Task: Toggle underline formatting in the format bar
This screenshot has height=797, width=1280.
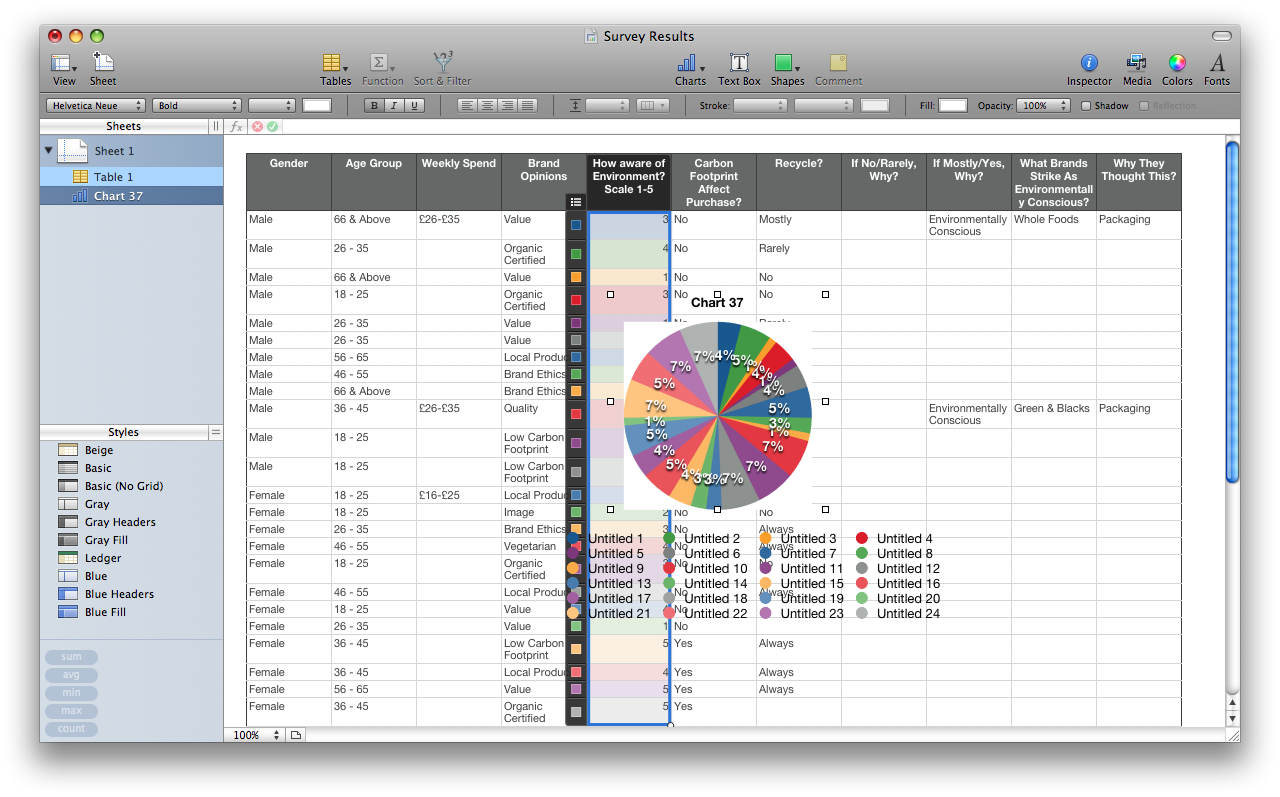Action: click(x=414, y=105)
